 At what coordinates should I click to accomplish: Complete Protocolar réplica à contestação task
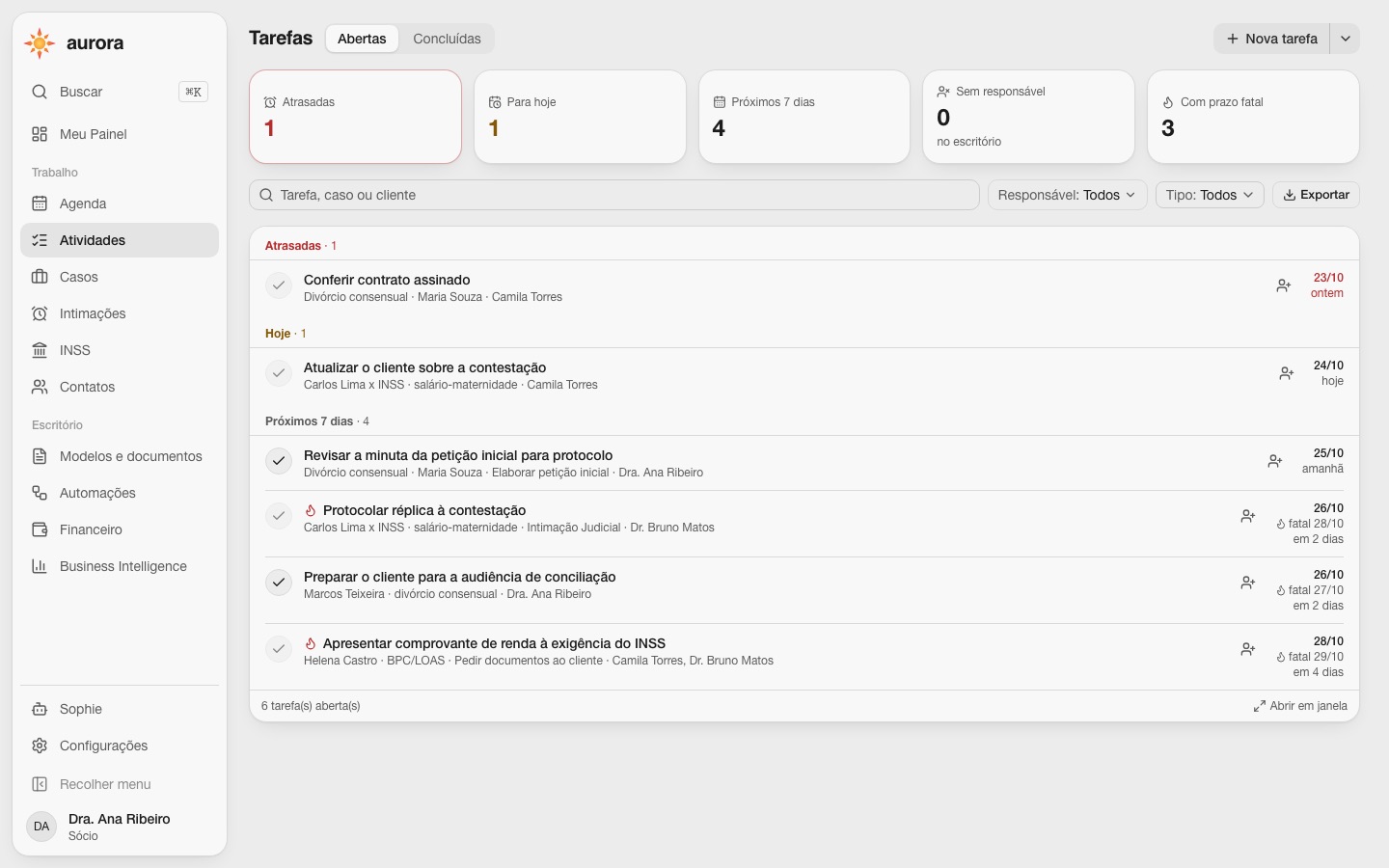point(279,516)
